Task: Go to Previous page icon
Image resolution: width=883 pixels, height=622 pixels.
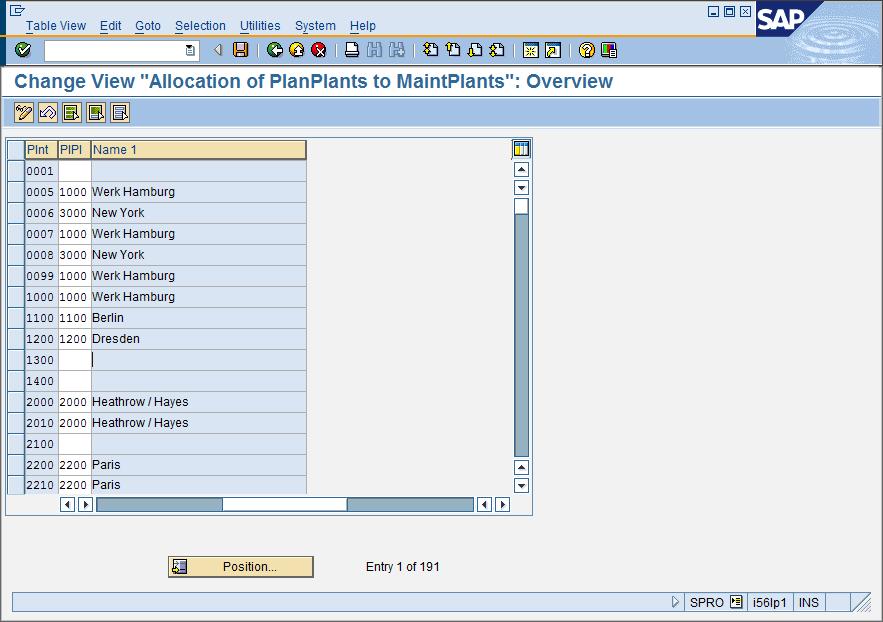Action: [453, 50]
